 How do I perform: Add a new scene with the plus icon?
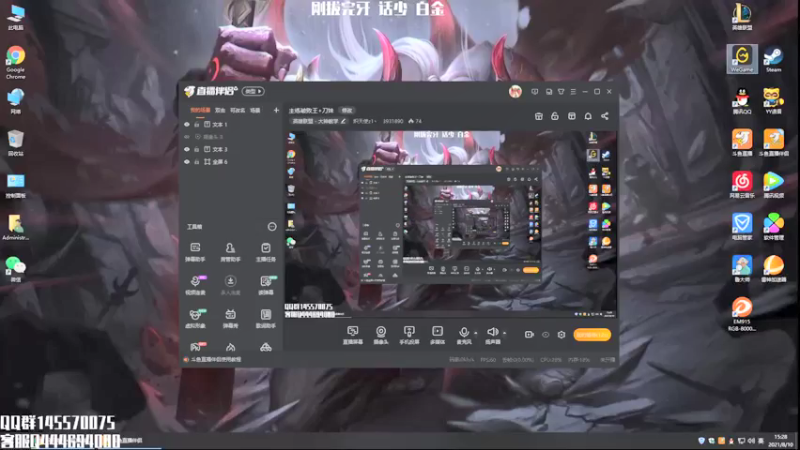tap(276, 110)
